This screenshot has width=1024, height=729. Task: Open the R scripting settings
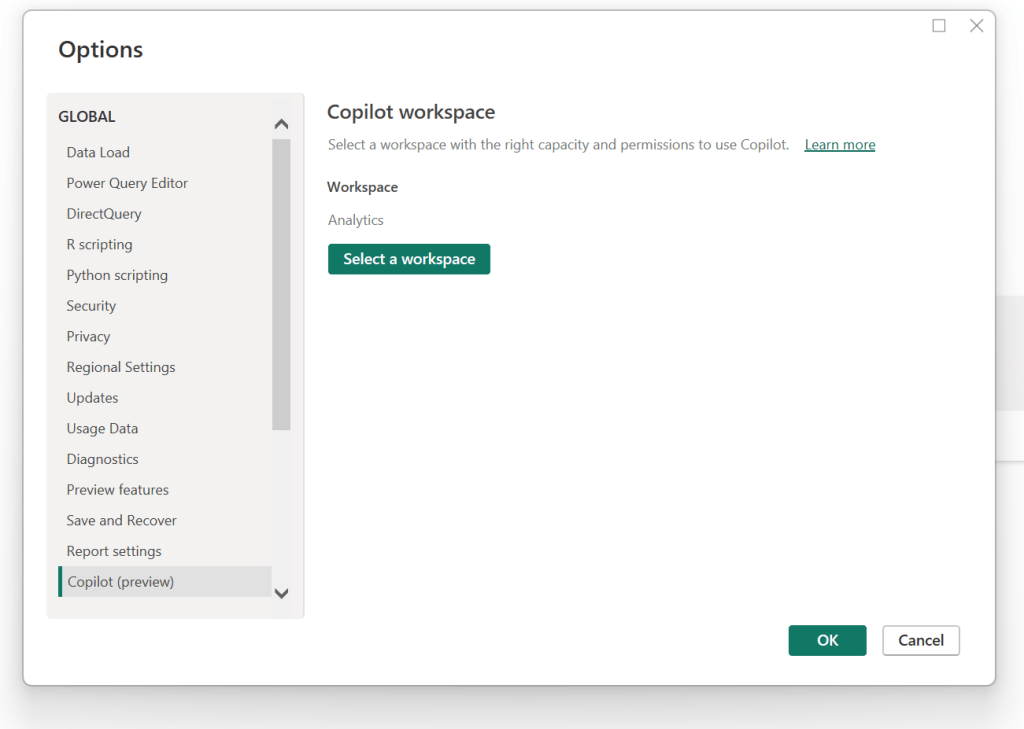click(x=99, y=244)
